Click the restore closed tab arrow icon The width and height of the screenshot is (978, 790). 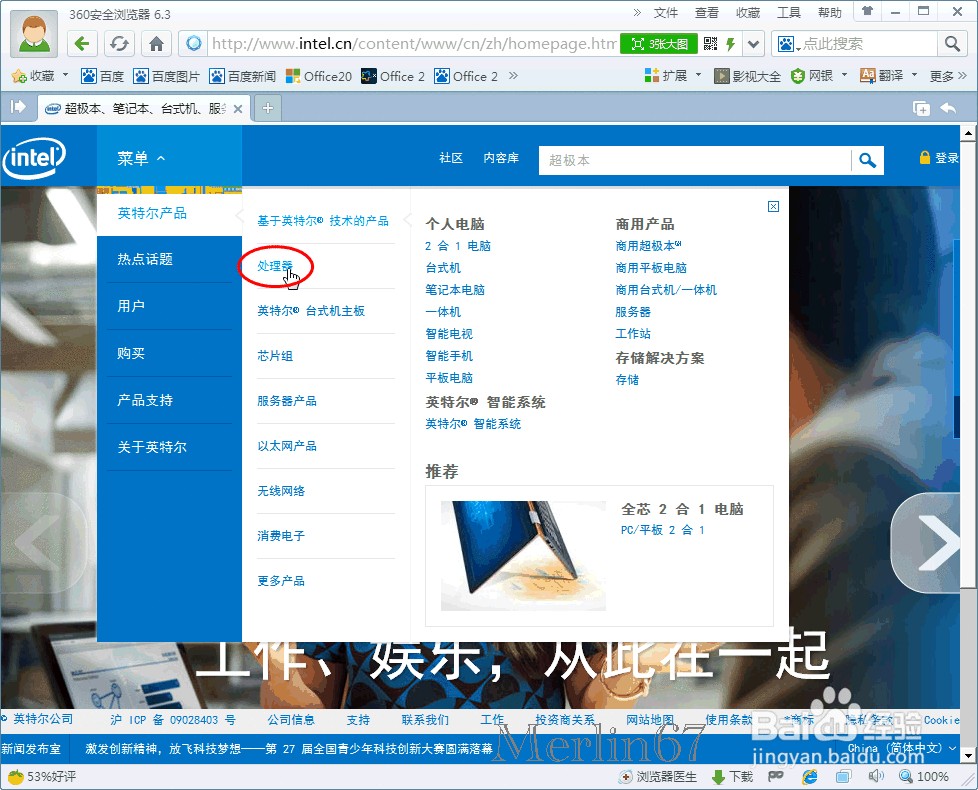click(948, 108)
